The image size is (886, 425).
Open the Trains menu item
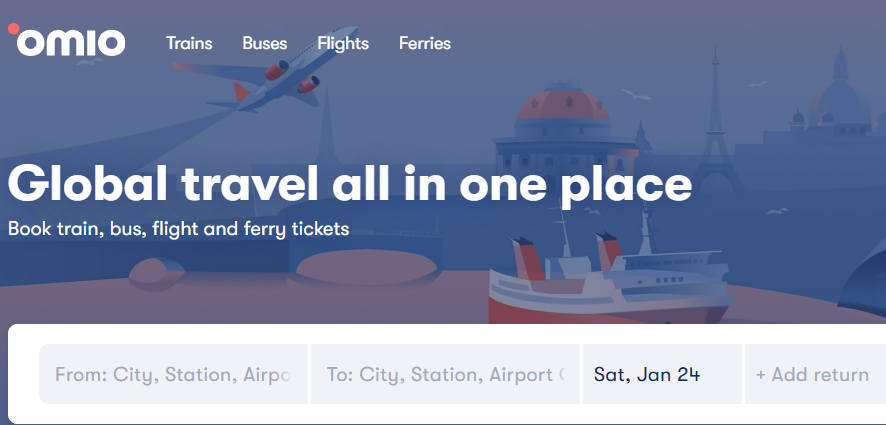[x=189, y=43]
